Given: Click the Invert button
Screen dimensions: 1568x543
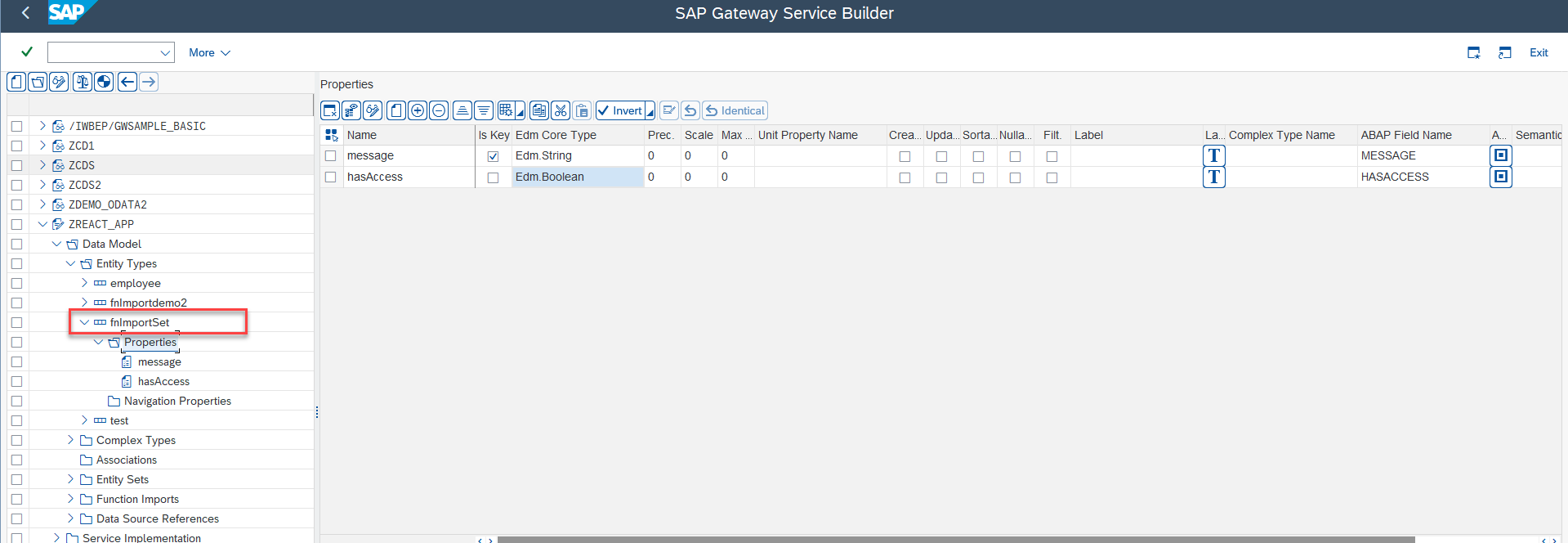Looking at the screenshot, I should pyautogui.click(x=621, y=110).
